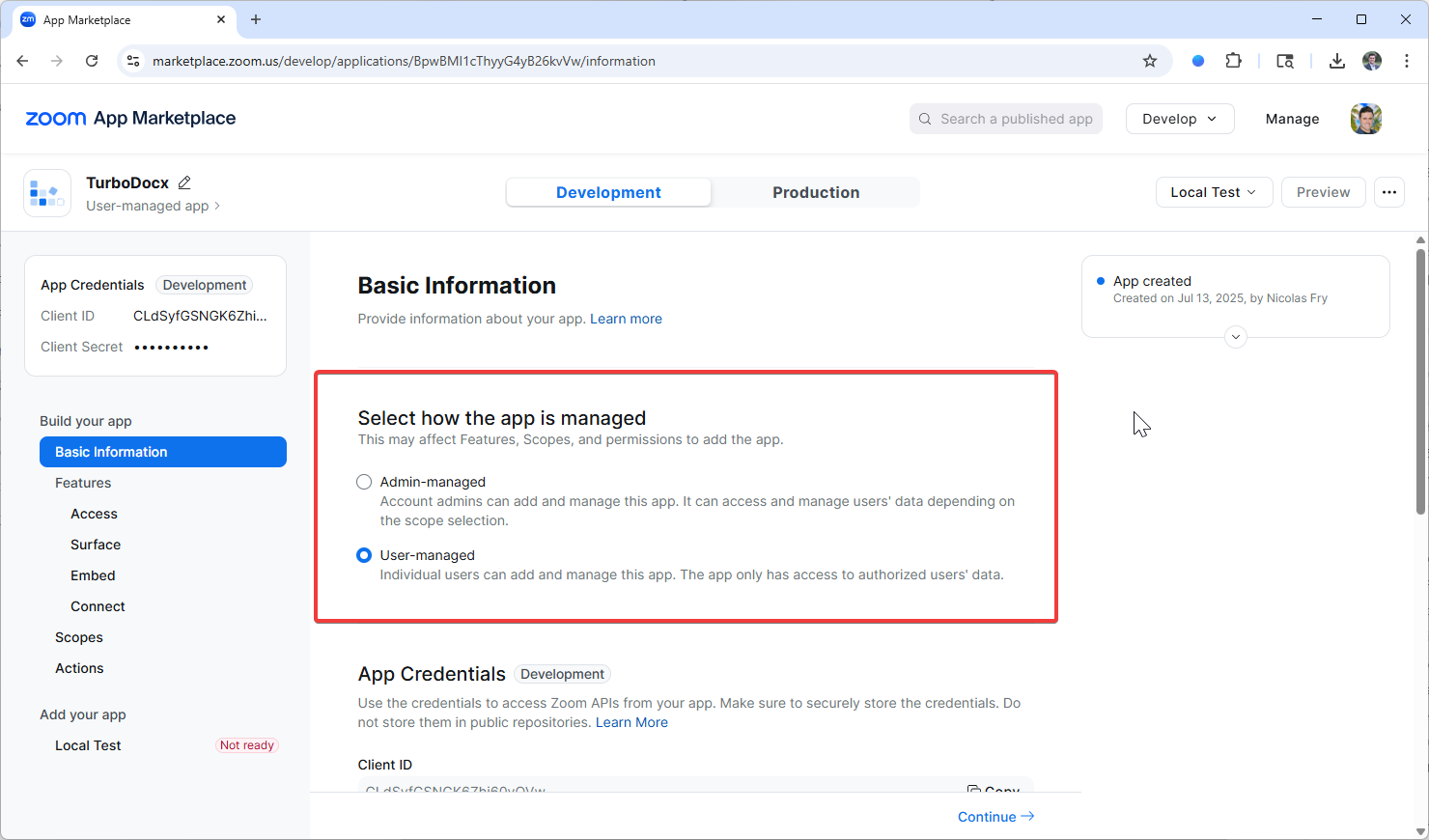Screen dimensions: 1429x840
Task: Click the blue circle extension icon
Action: 1198,61
